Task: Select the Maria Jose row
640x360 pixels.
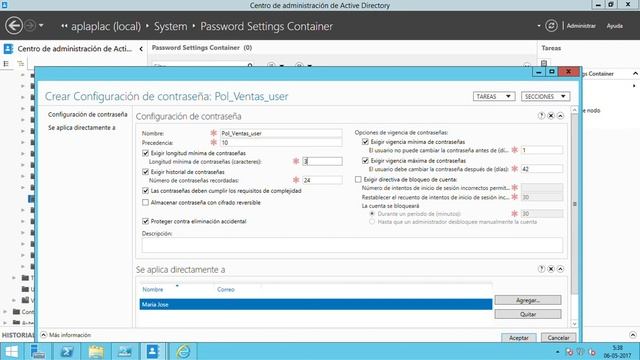Action: coord(316,304)
